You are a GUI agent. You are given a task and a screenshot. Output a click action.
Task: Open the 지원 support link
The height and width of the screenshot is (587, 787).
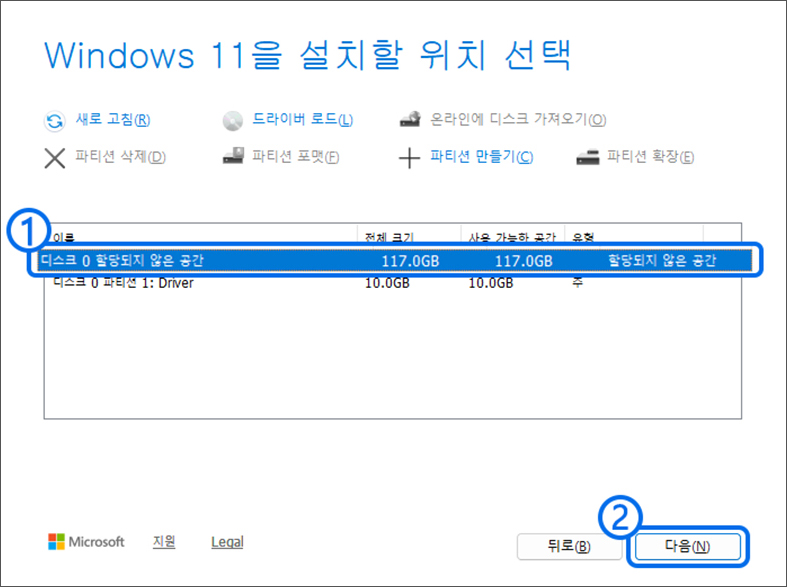tap(164, 542)
